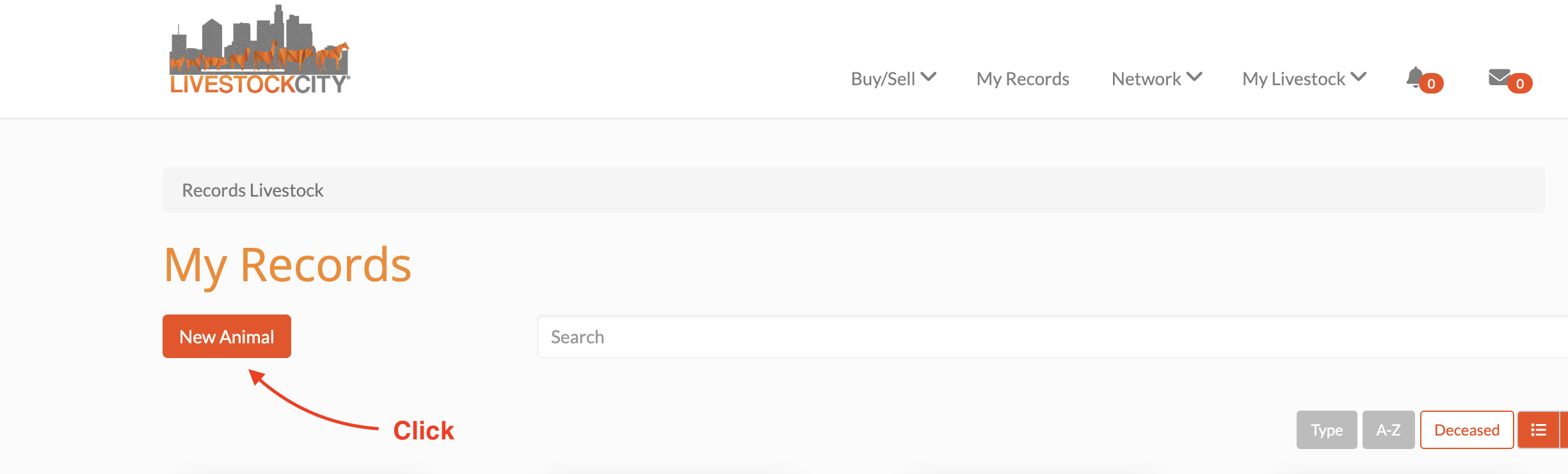Click the My Records page heading
The height and width of the screenshot is (474, 1568).
pyautogui.click(x=287, y=265)
